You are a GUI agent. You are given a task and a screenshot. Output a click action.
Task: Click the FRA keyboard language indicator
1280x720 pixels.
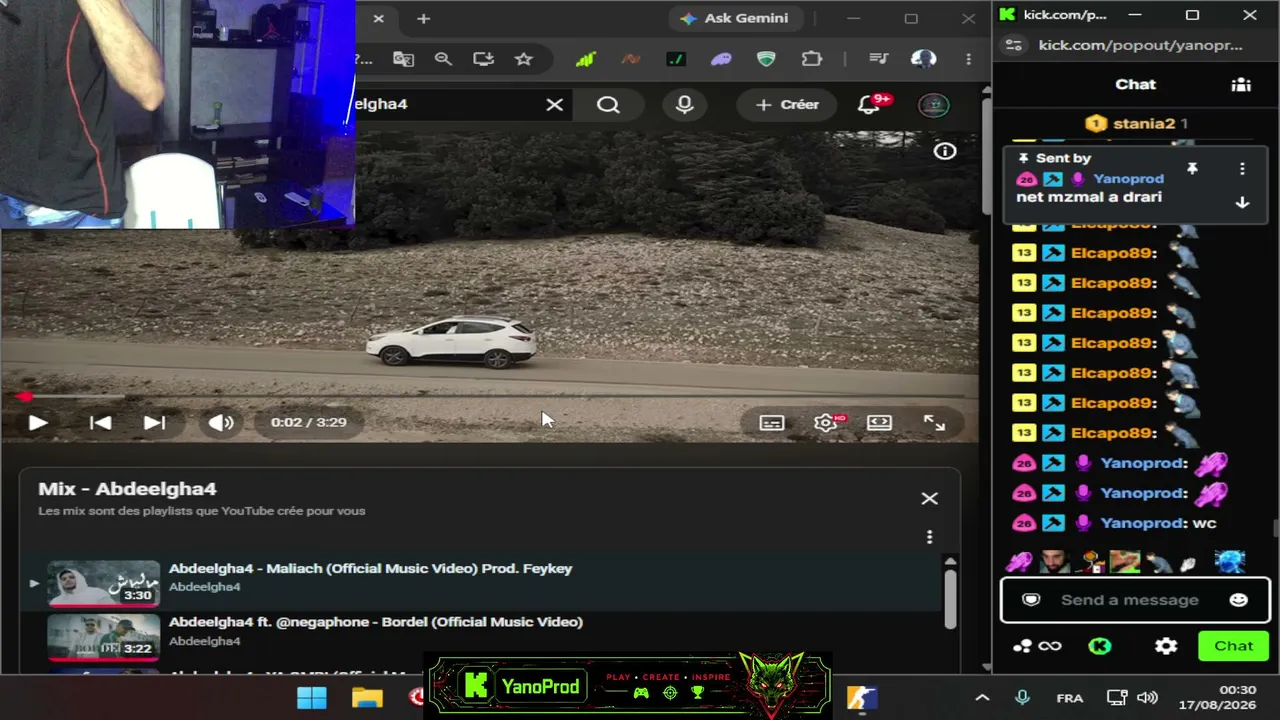pos(1069,698)
